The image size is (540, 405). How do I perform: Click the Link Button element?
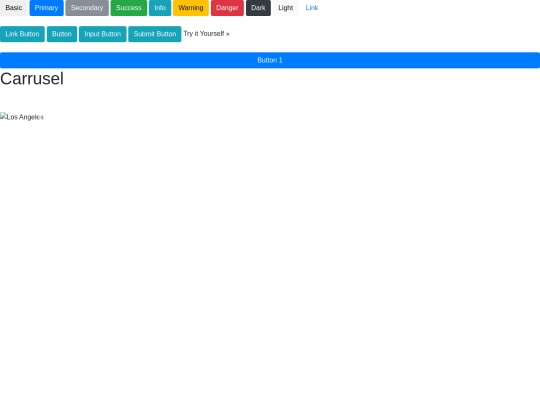click(22, 34)
